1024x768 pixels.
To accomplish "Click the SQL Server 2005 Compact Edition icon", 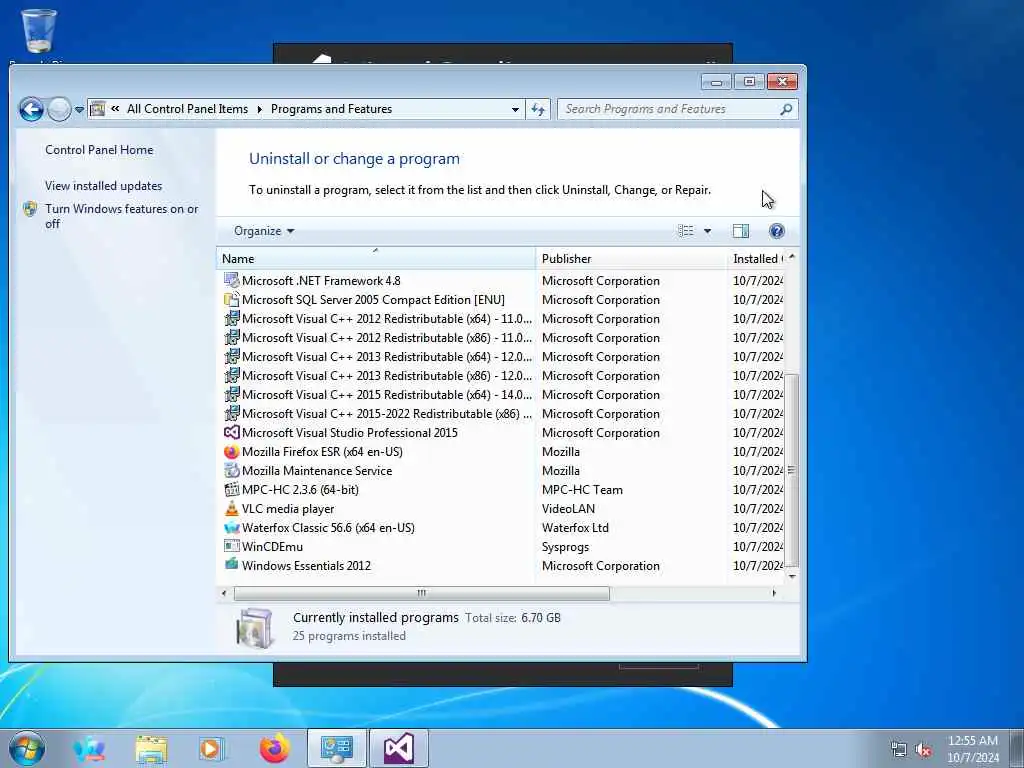I will click(x=232, y=299).
